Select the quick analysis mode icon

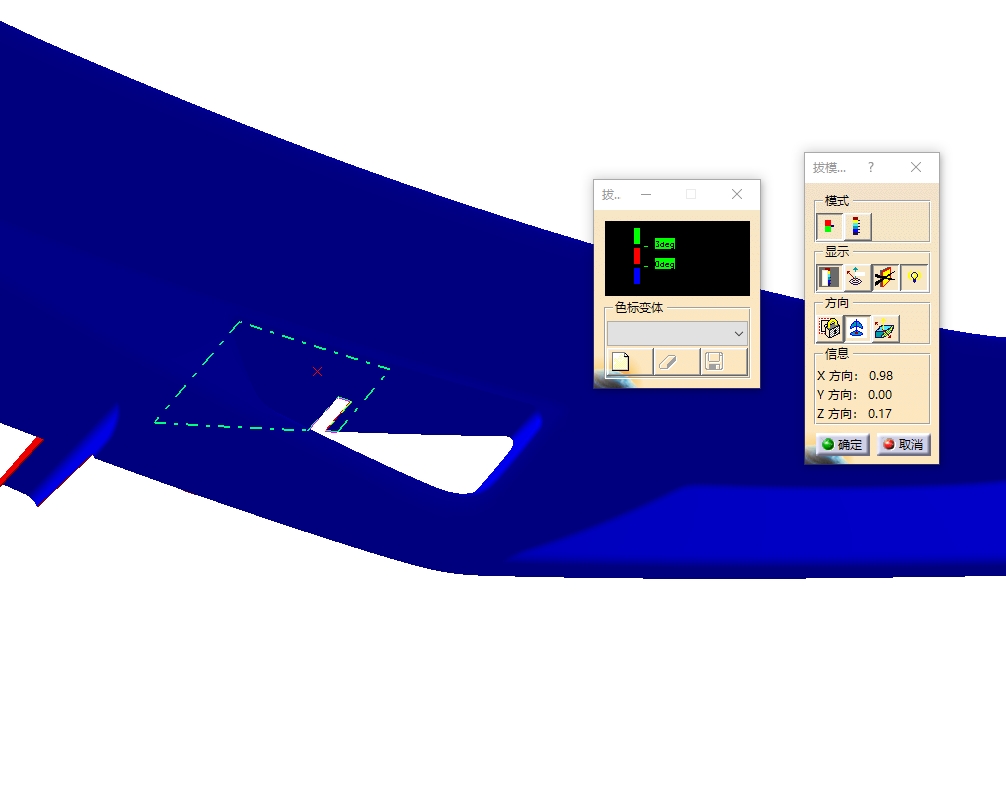click(x=829, y=227)
